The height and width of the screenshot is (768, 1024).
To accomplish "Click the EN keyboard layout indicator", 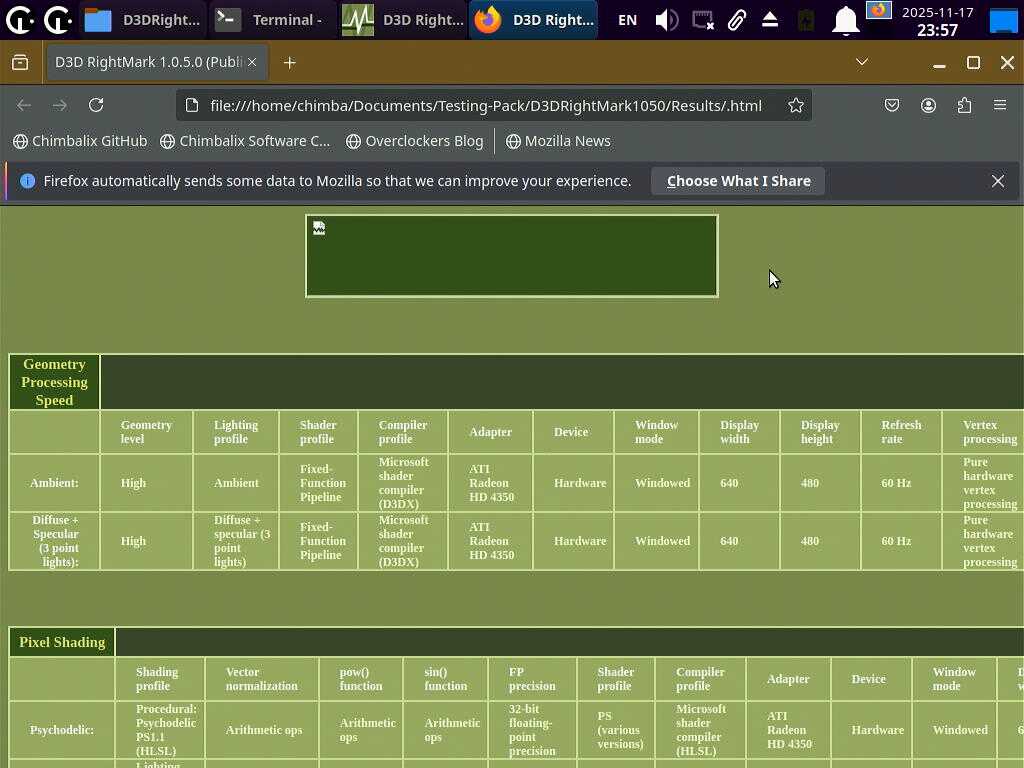I will [x=627, y=20].
